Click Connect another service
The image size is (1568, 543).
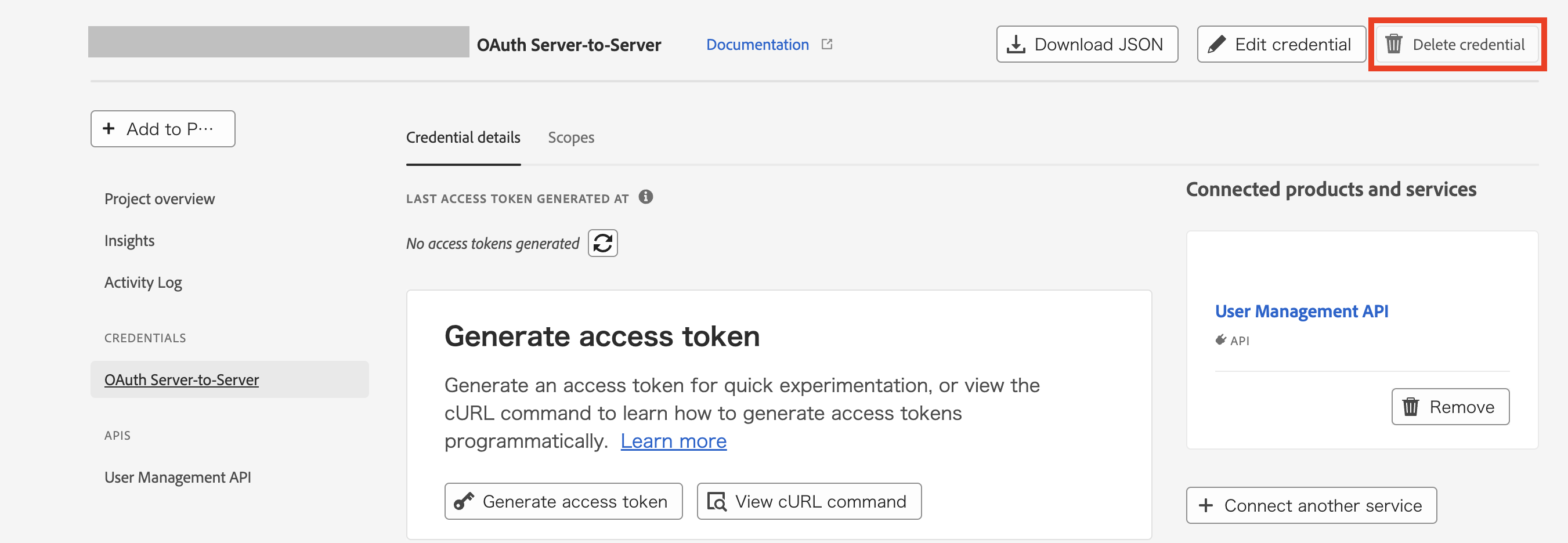1311,505
